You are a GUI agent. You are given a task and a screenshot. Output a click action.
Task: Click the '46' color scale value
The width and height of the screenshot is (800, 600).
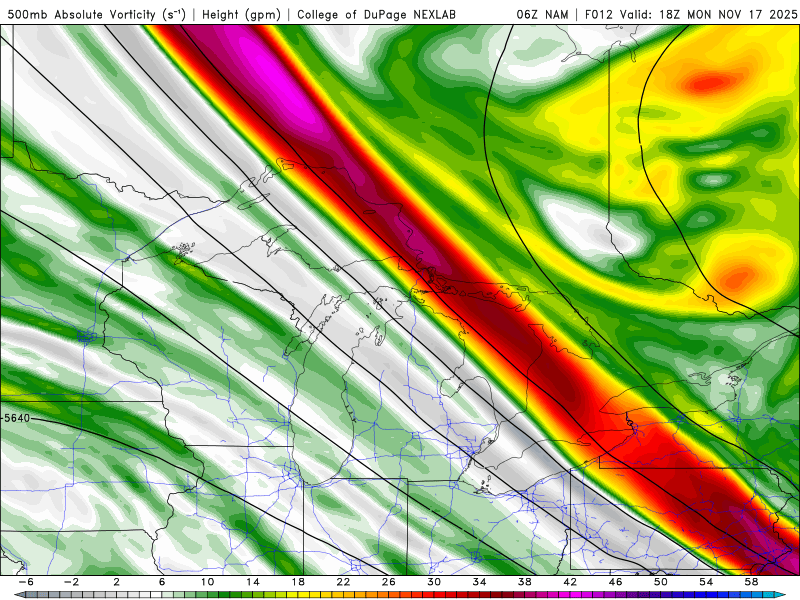pyautogui.click(x=615, y=582)
